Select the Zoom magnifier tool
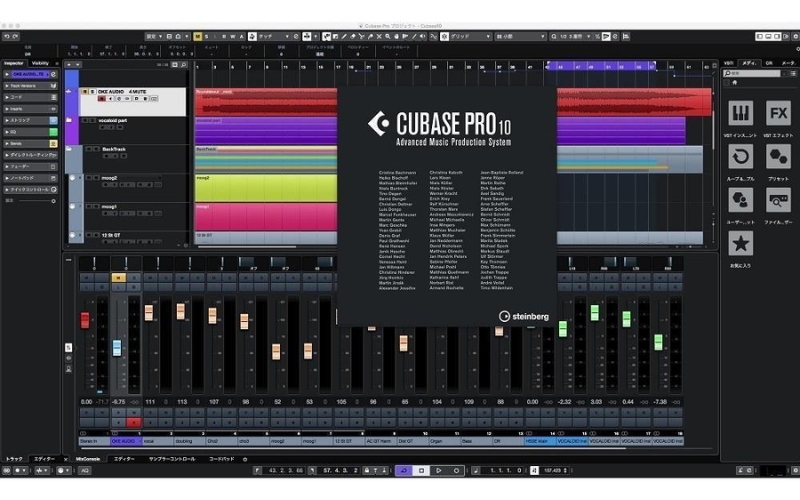 (x=388, y=36)
